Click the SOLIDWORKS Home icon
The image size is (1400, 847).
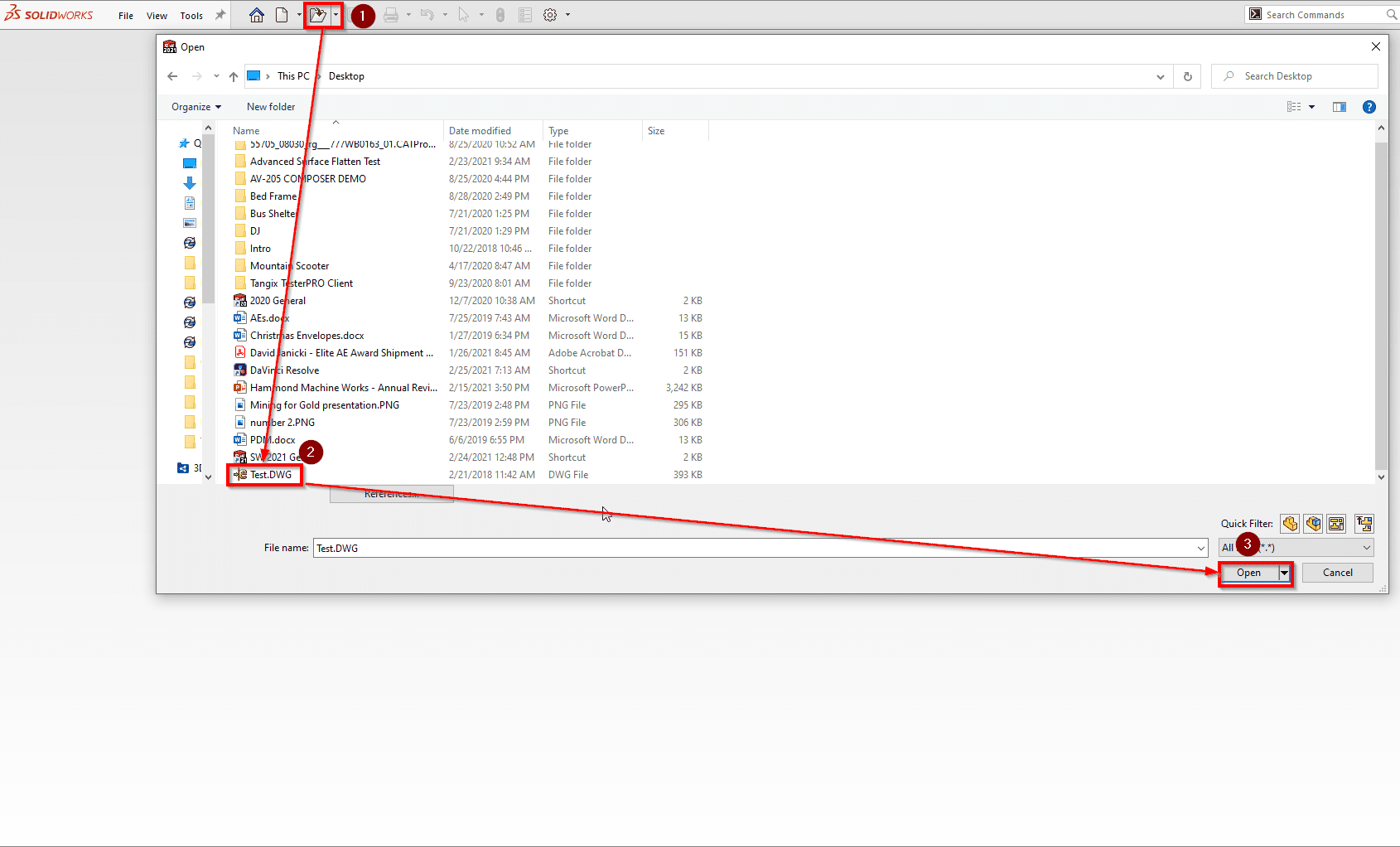[257, 15]
